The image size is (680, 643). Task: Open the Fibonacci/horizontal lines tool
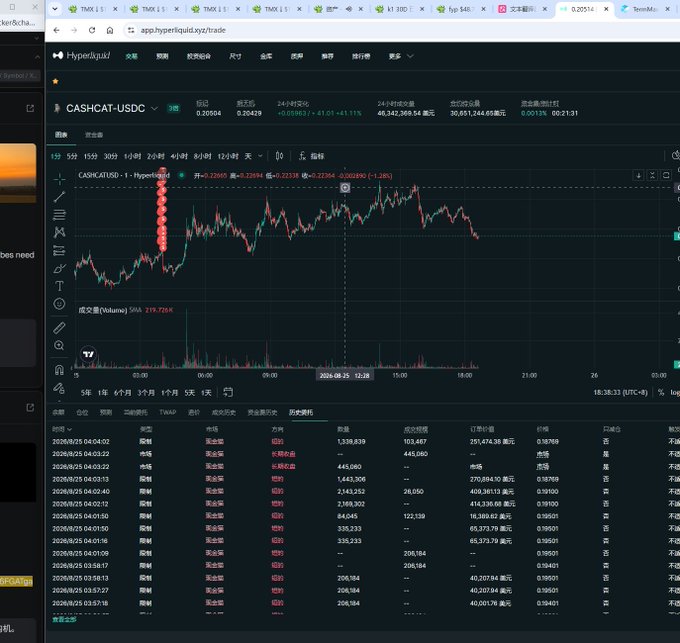(59, 215)
